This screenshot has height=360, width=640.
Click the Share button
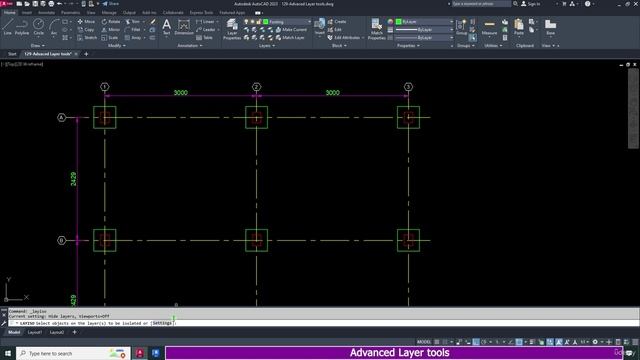[x=110, y=4]
